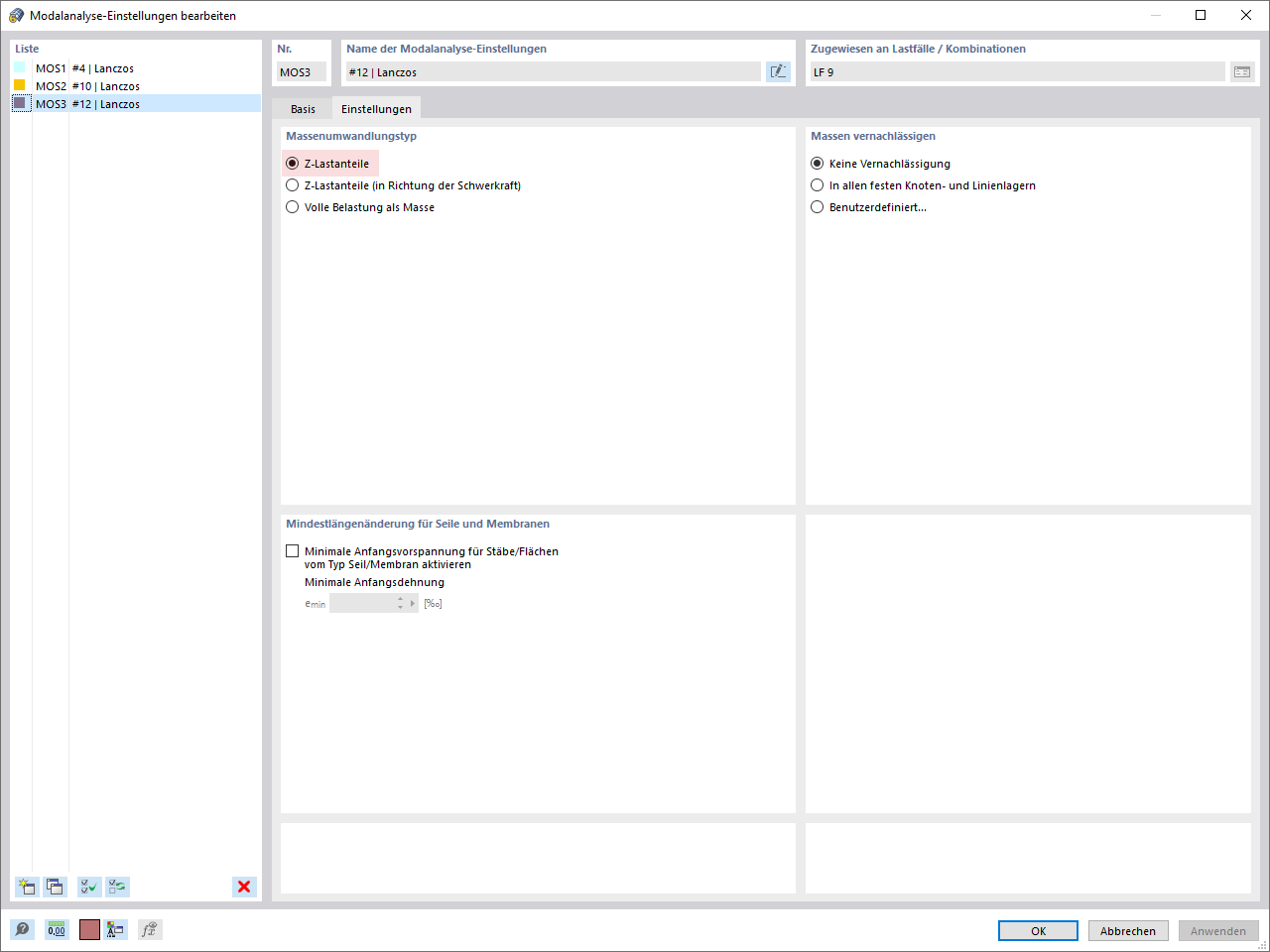This screenshot has width=1270, height=952.
Task: Click the [‰] unit label
Action: 433,603
